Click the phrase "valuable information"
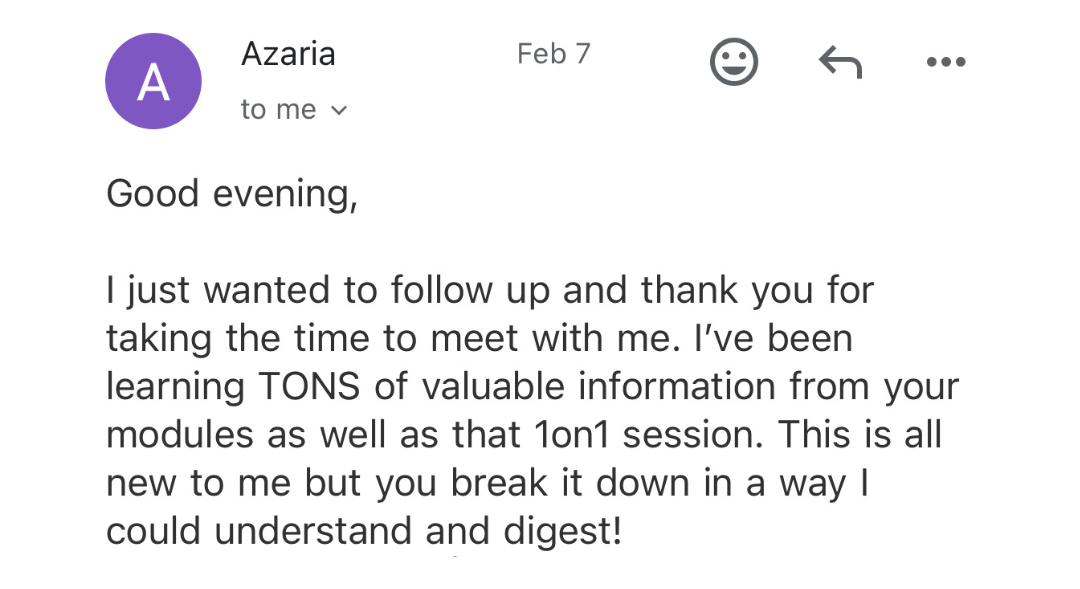This screenshot has height=589, width=1080. tap(599, 386)
